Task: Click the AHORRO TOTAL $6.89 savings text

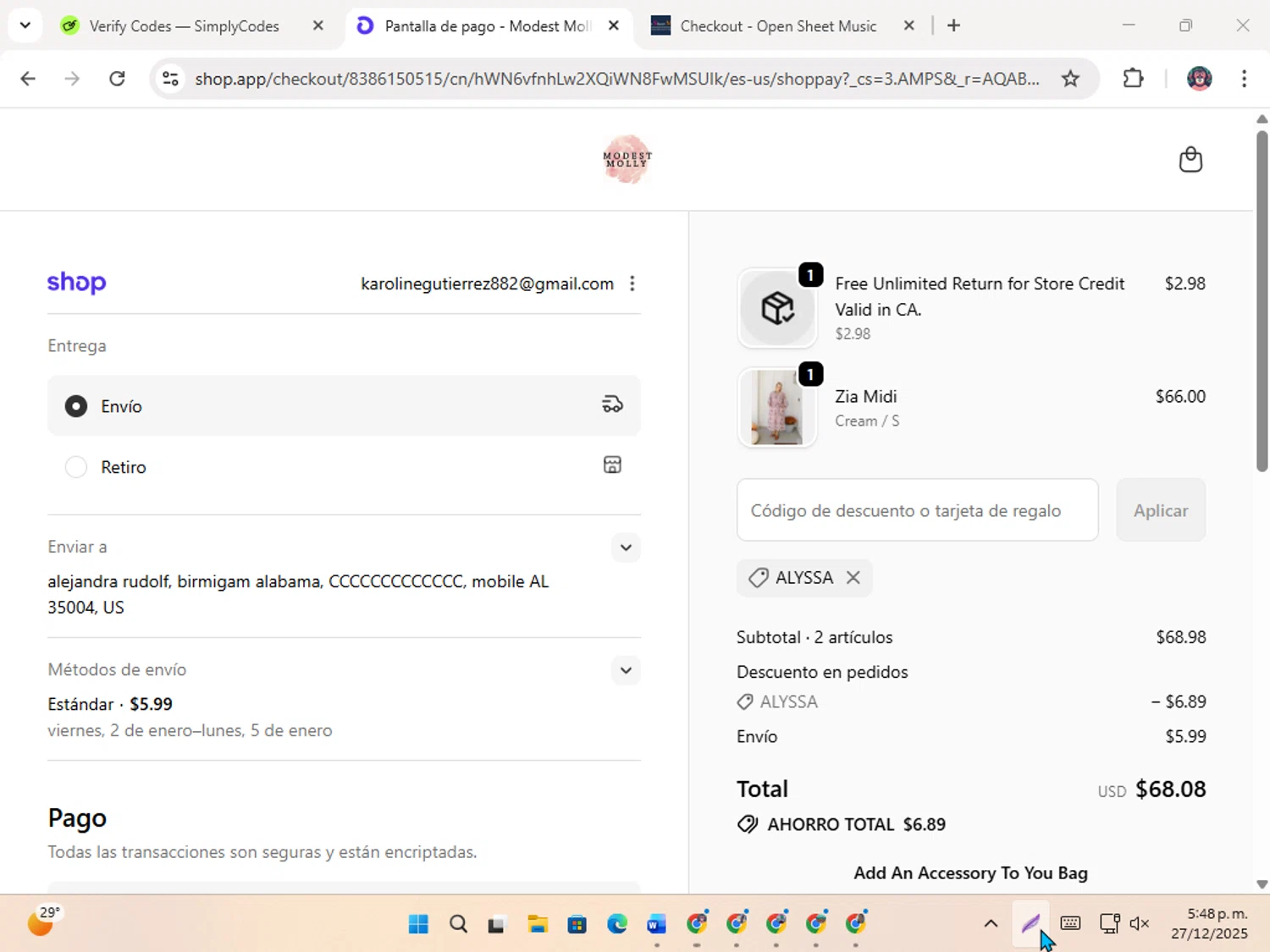Action: 856,824
